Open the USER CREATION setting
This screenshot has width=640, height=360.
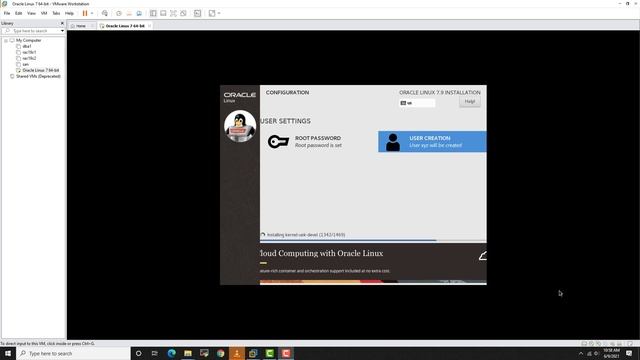pos(432,142)
